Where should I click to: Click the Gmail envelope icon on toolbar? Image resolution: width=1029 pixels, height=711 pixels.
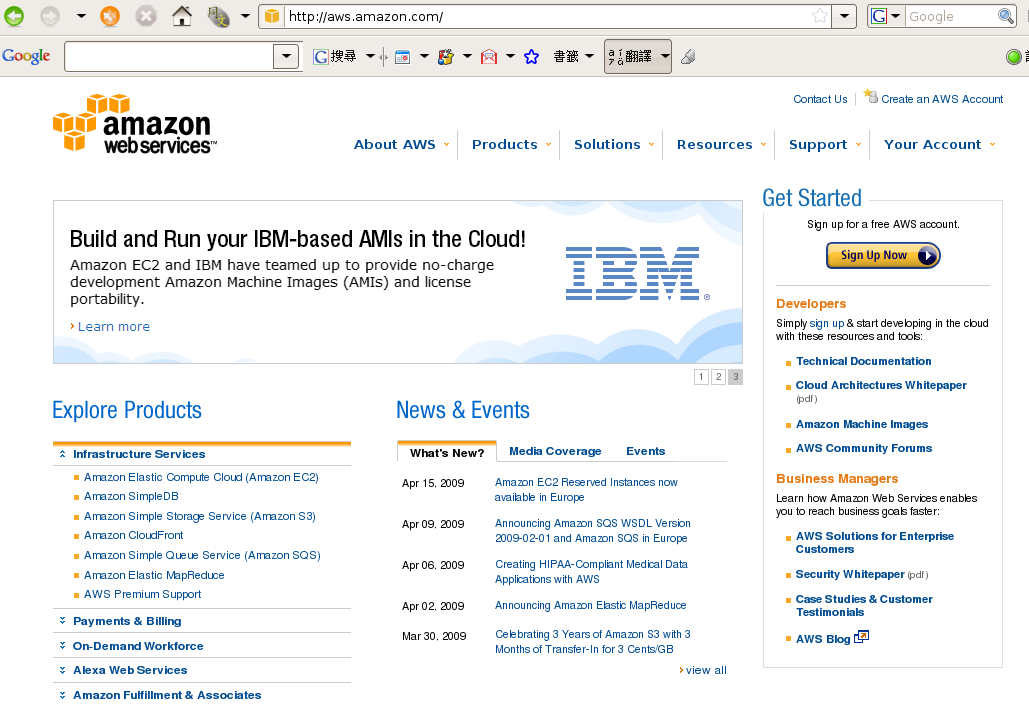489,57
